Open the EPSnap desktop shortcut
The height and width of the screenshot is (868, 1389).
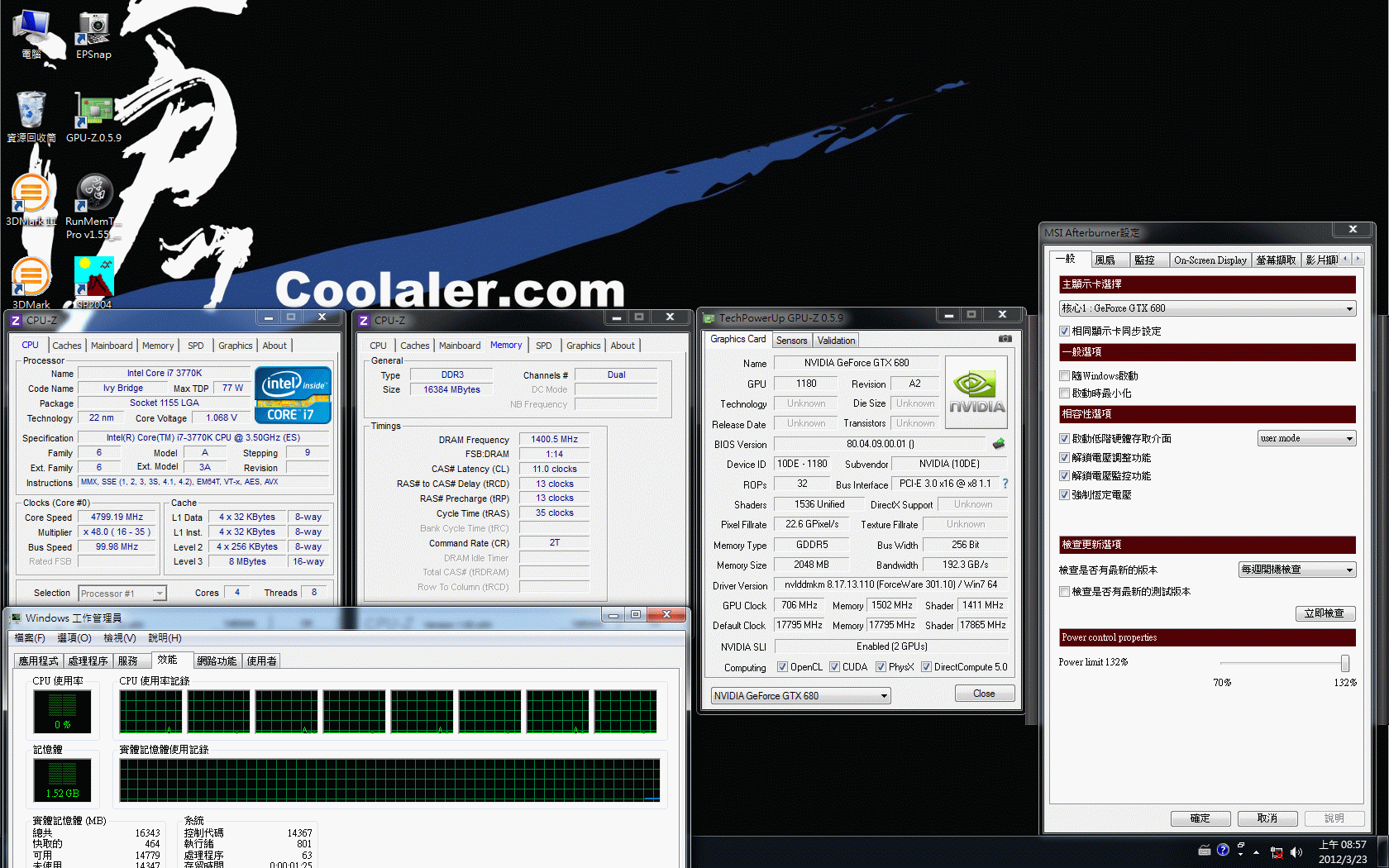[x=93, y=33]
